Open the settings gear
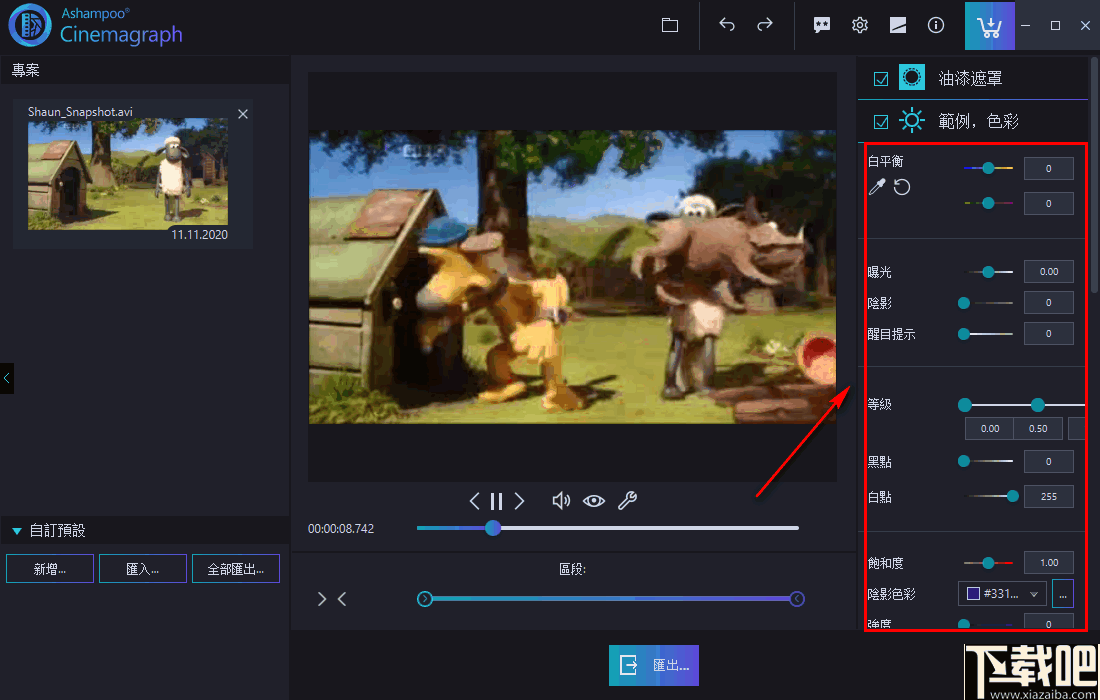The image size is (1100, 700). [x=859, y=25]
